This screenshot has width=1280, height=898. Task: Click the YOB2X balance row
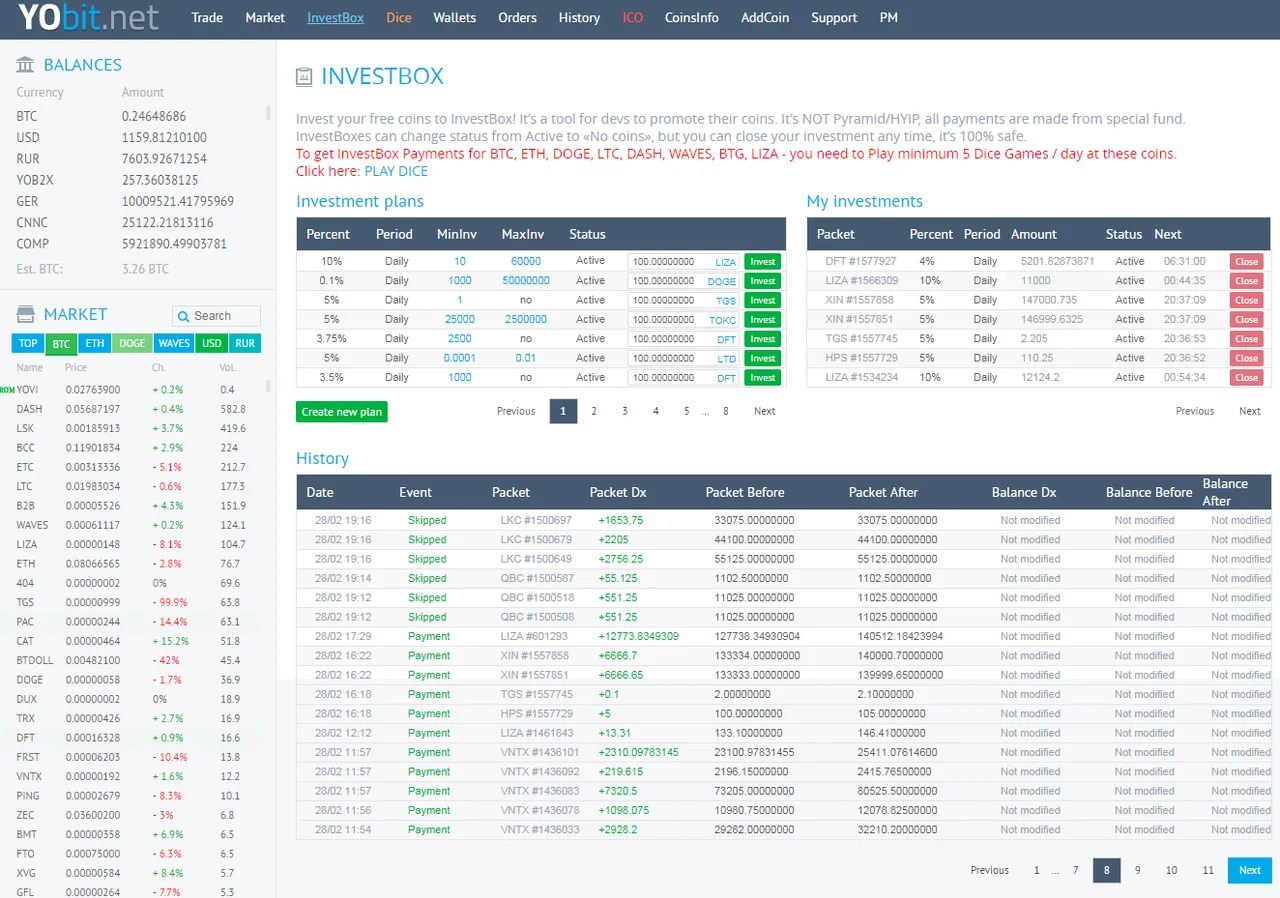[135, 180]
